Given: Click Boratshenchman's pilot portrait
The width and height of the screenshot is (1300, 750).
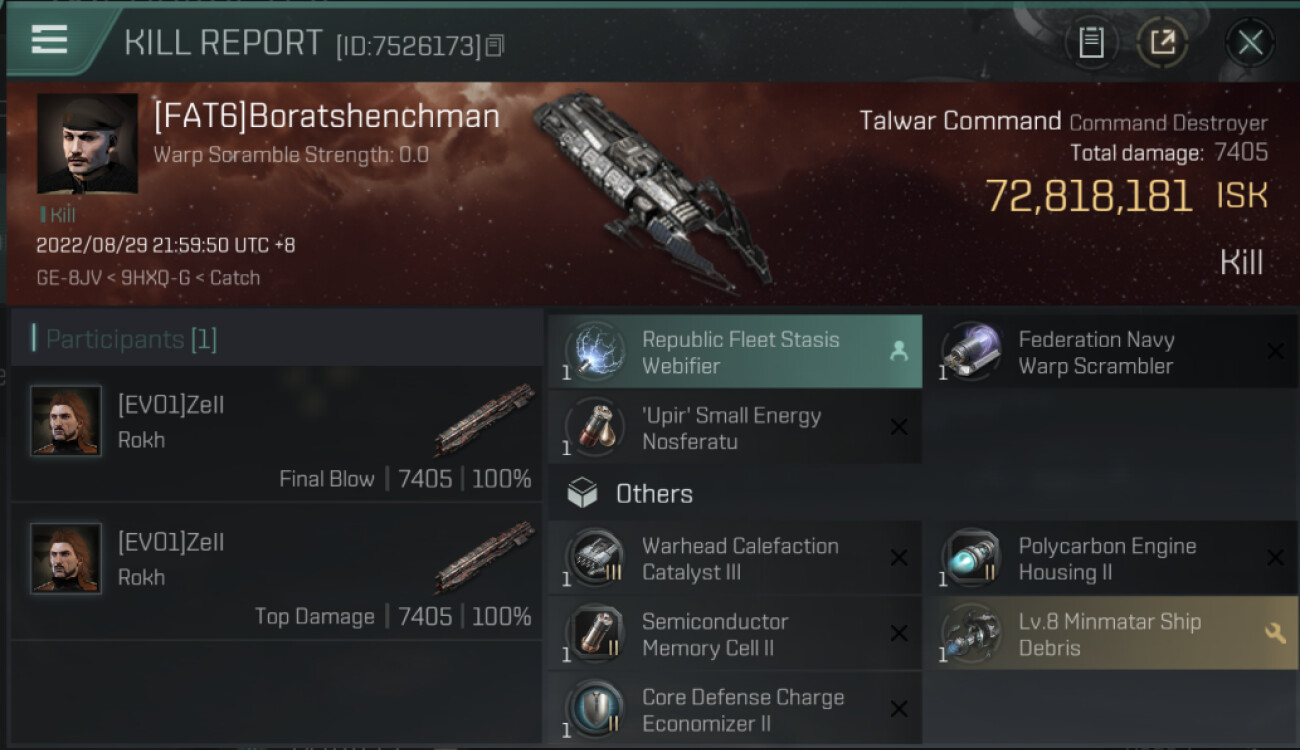Looking at the screenshot, I should coord(87,143).
